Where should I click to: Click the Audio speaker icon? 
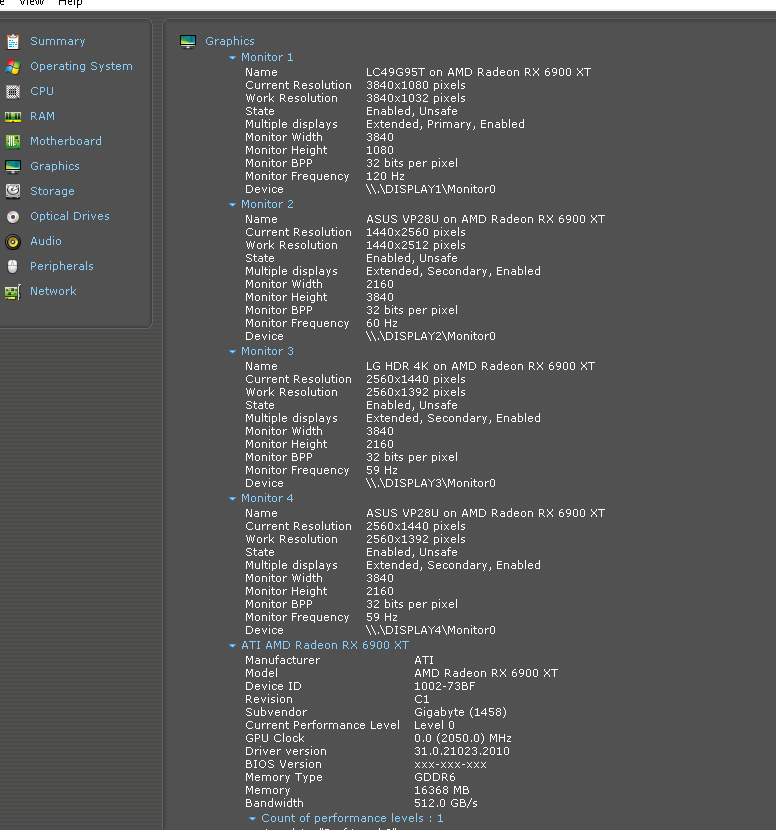click(x=13, y=241)
